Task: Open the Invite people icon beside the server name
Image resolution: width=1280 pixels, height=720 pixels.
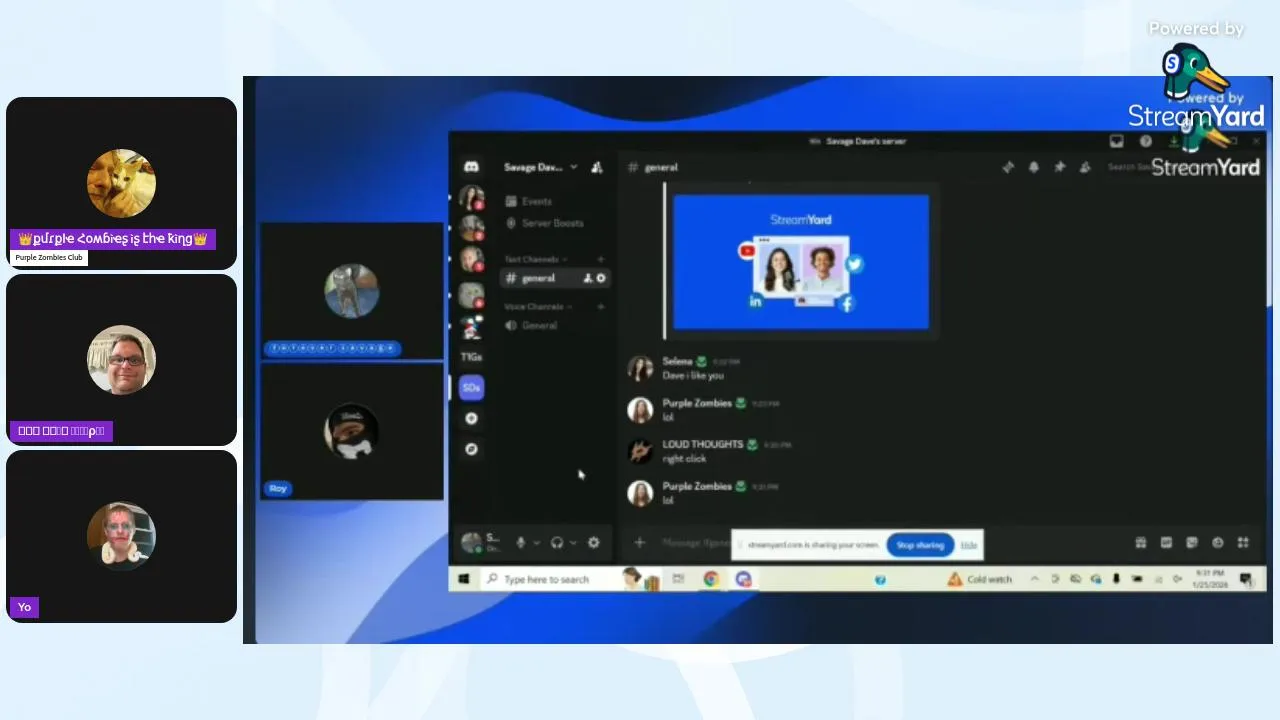Action: pyautogui.click(x=597, y=167)
